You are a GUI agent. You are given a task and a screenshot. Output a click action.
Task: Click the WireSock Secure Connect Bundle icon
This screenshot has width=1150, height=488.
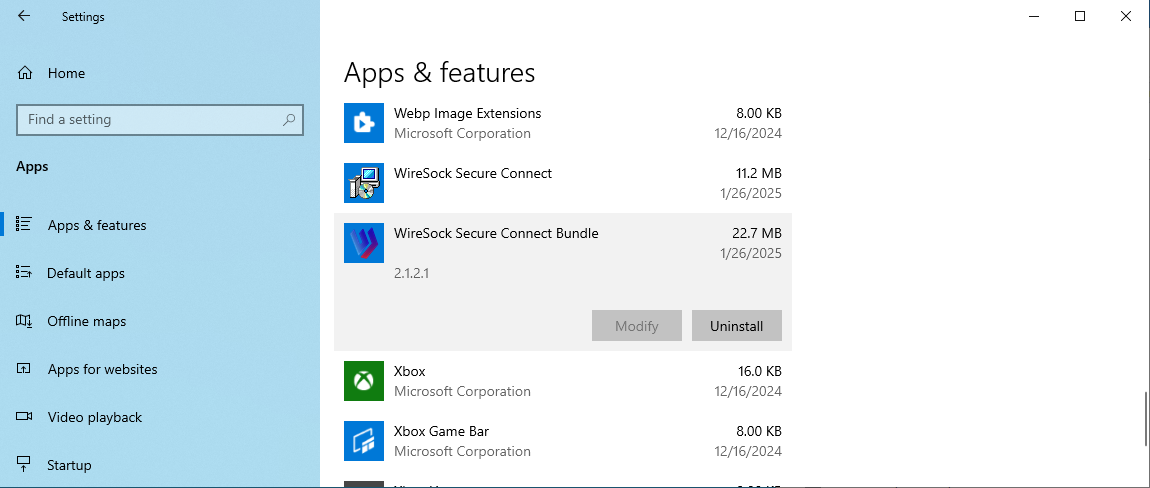pyautogui.click(x=364, y=243)
